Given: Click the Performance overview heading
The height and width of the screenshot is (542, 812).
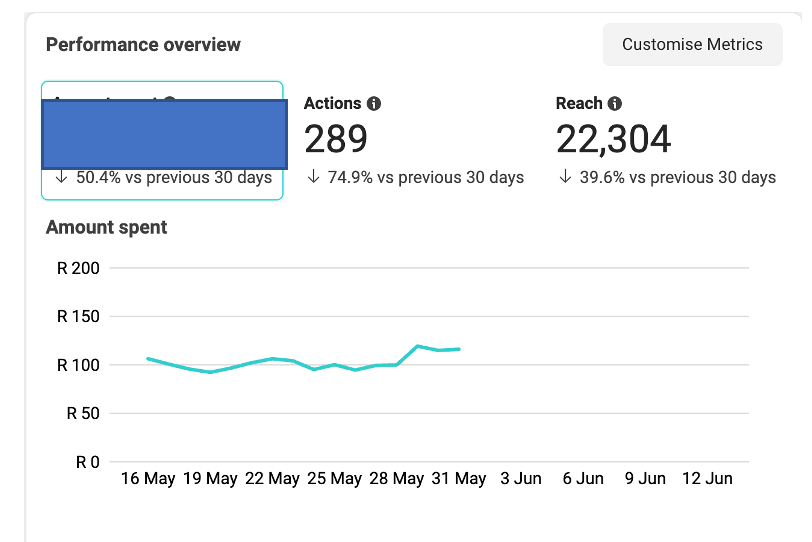Looking at the screenshot, I should [x=143, y=45].
